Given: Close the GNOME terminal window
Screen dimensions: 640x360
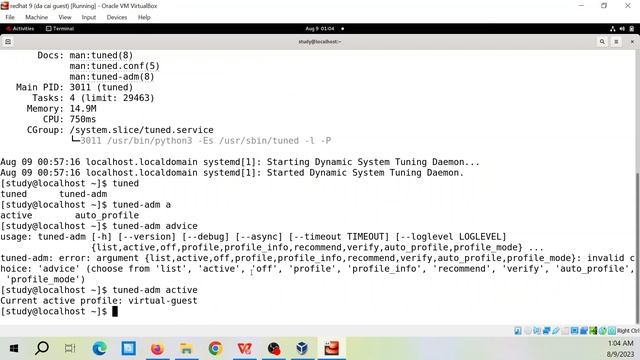Looking at the screenshot, I should pyautogui.click(x=632, y=42).
